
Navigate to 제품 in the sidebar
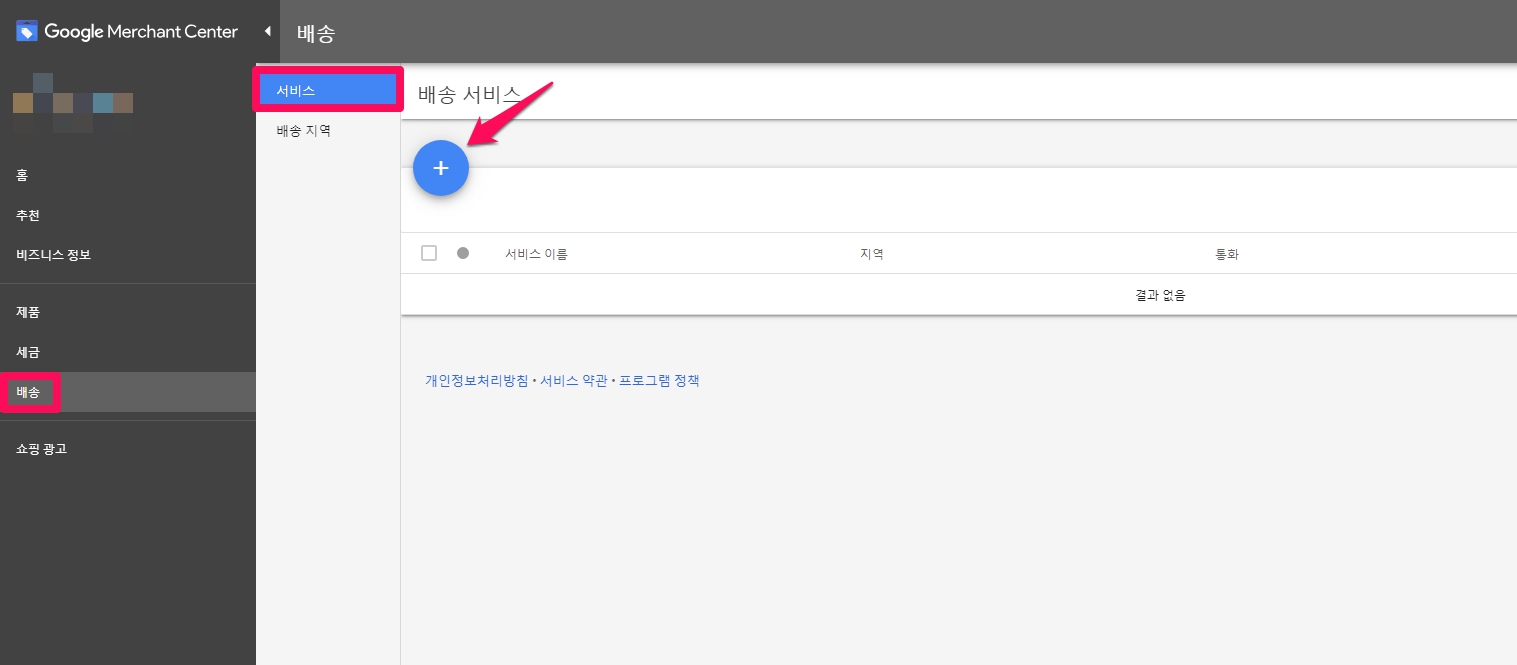(28, 312)
